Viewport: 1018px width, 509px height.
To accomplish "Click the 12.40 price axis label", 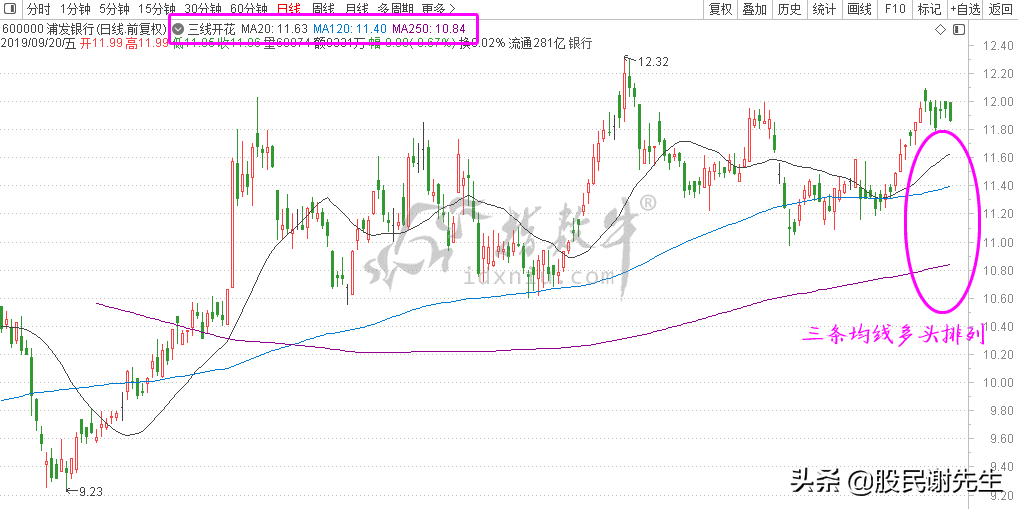I will pyautogui.click(x=998, y=46).
